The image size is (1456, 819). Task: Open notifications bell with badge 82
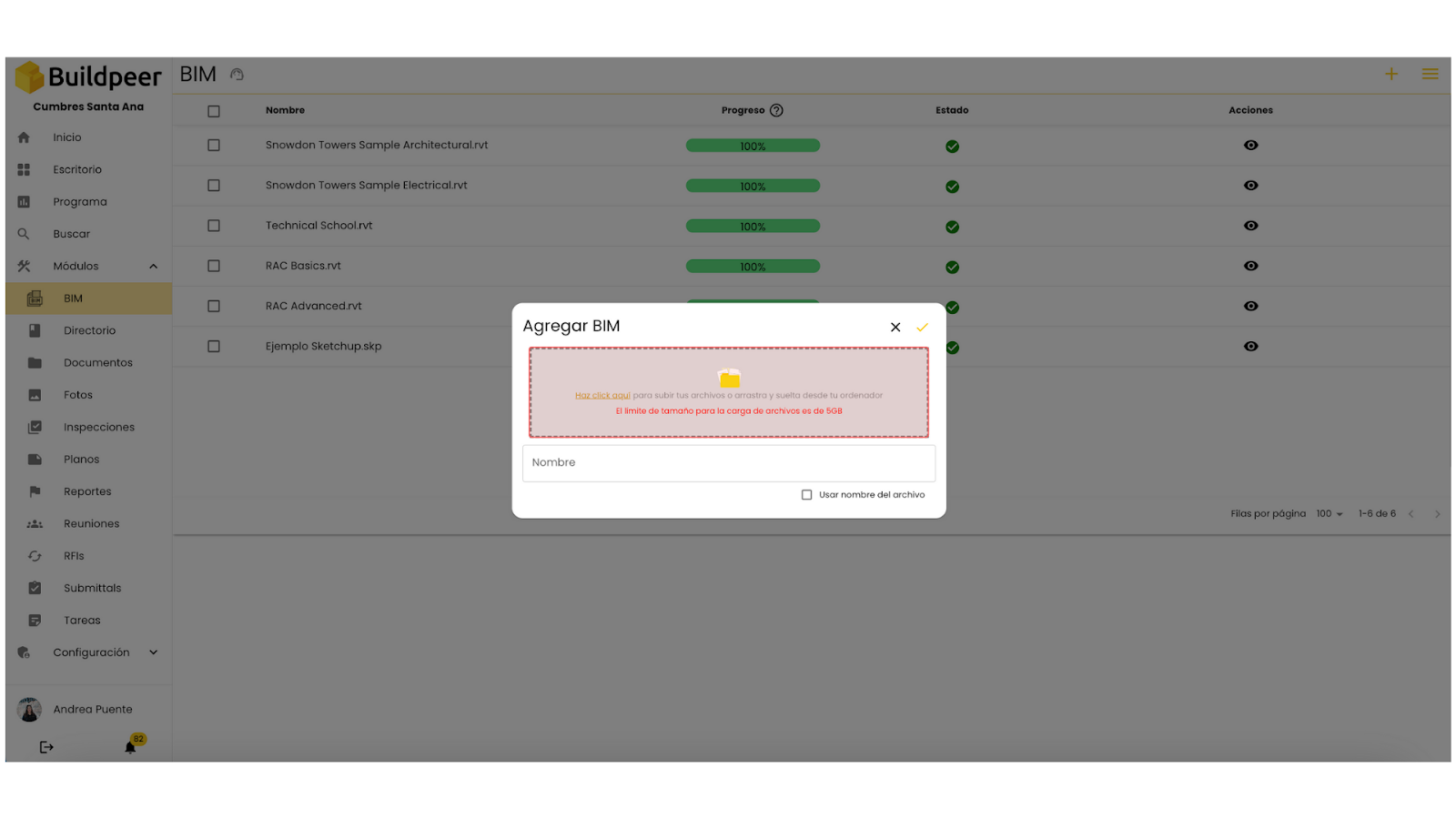click(x=131, y=747)
